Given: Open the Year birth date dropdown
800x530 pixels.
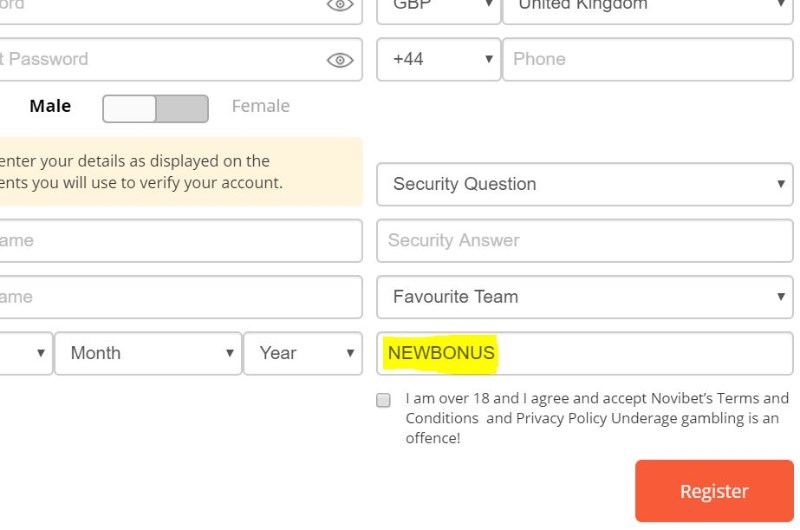Looking at the screenshot, I should click(x=303, y=353).
